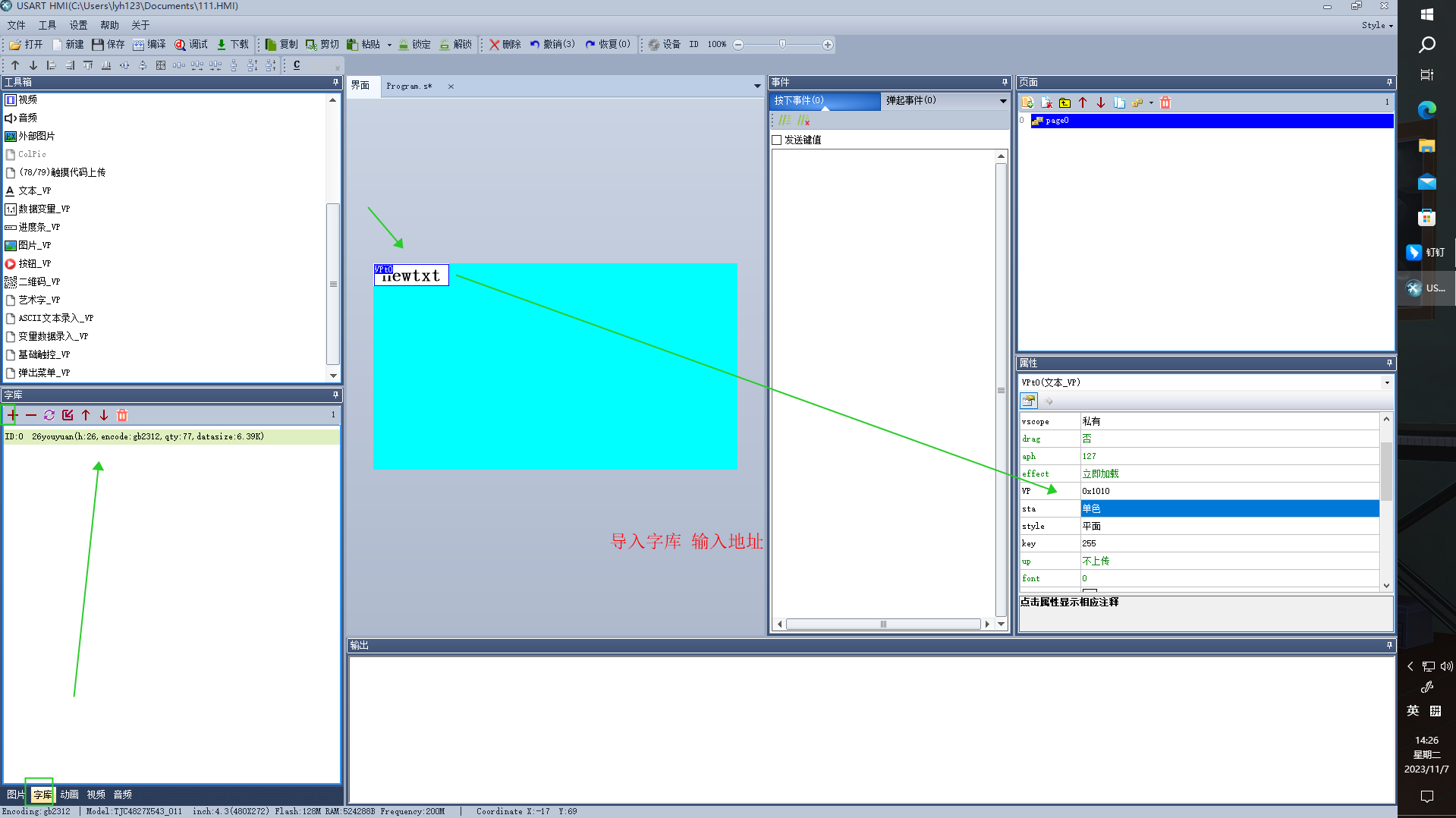Click the add page icon
This screenshot has height=818, width=1456.
(x=1028, y=102)
